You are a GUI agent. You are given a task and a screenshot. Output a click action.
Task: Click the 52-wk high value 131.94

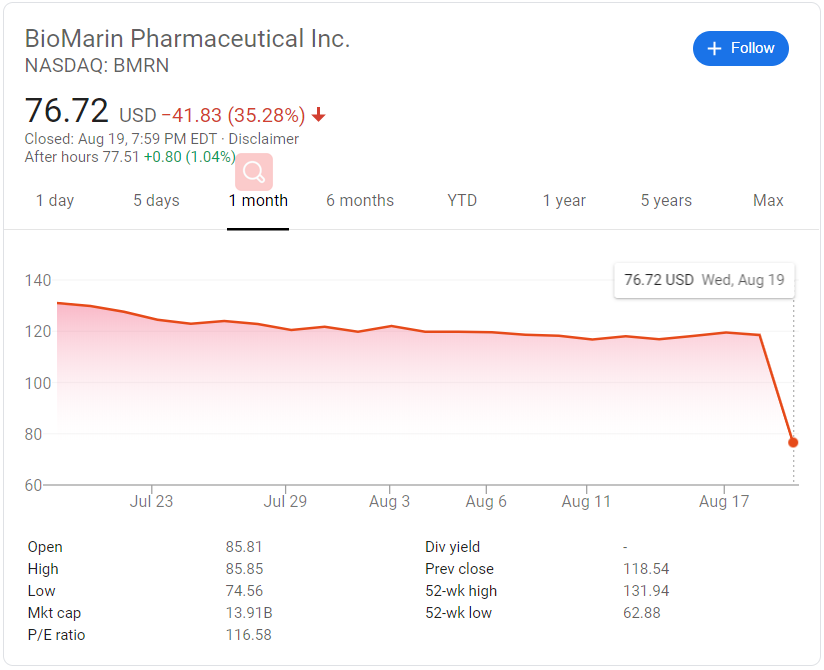pyautogui.click(x=646, y=591)
